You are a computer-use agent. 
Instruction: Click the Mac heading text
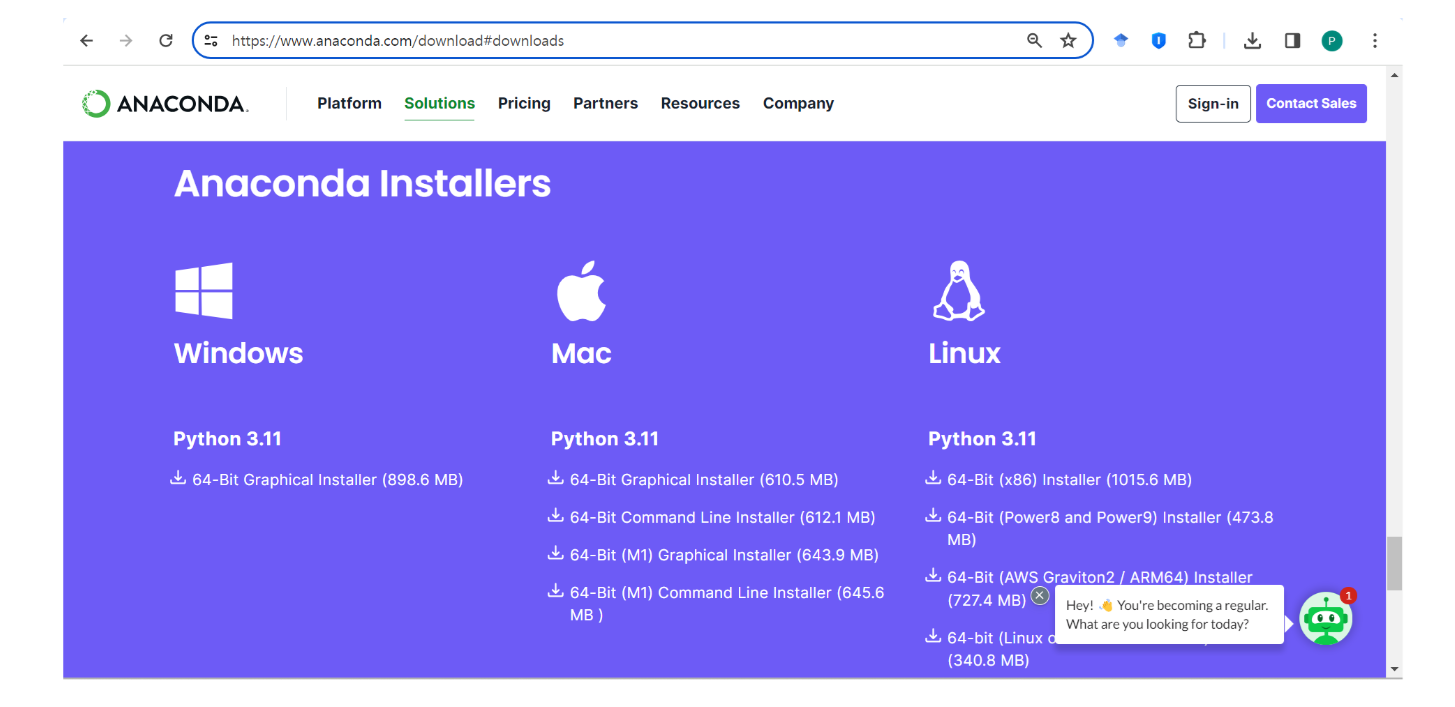coord(581,353)
